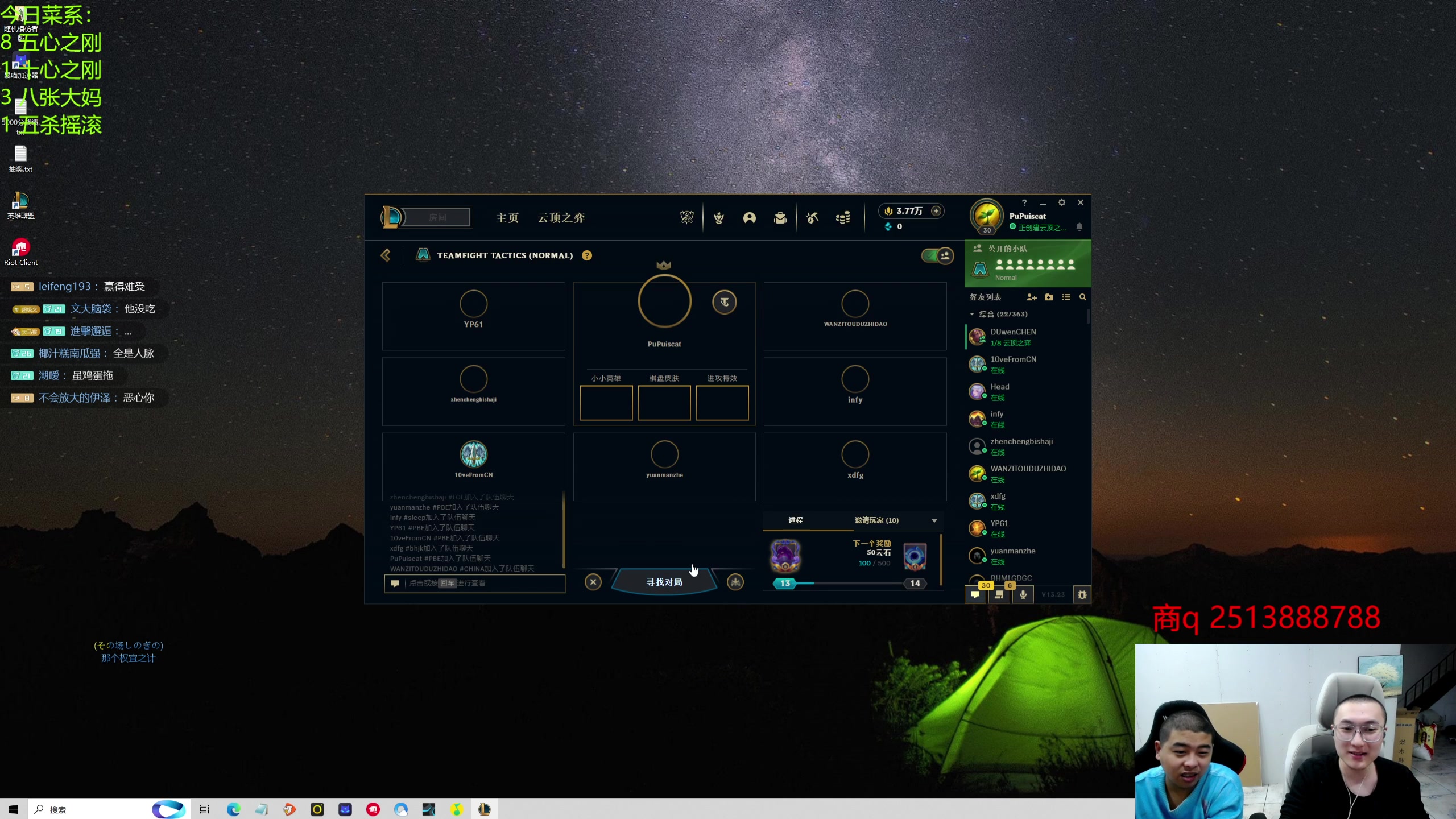Open Riot Client from the taskbar
The width and height of the screenshot is (1456, 819).
pyautogui.click(x=373, y=809)
